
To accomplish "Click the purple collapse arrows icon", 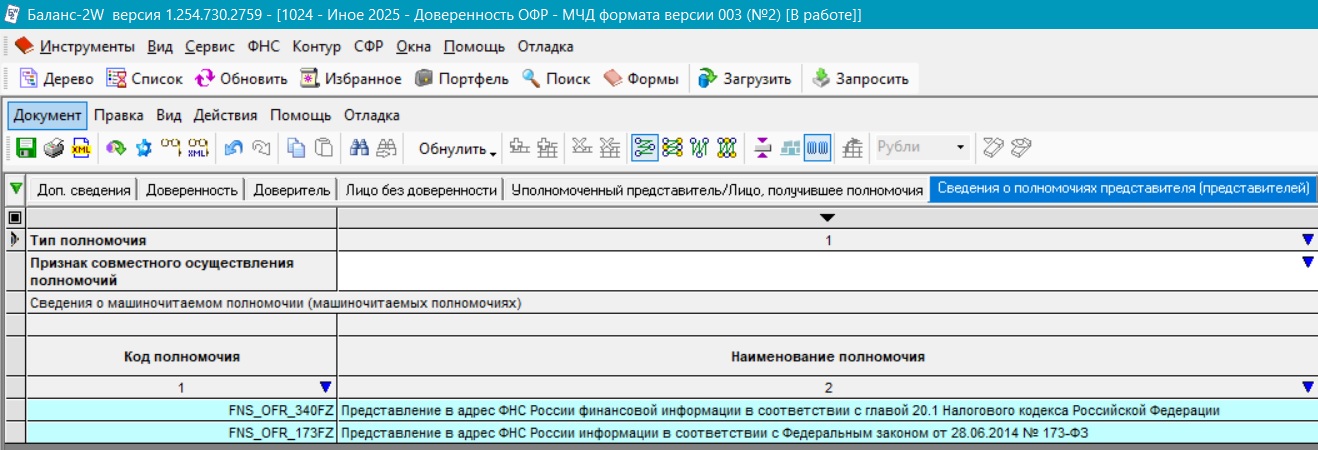I will point(763,148).
